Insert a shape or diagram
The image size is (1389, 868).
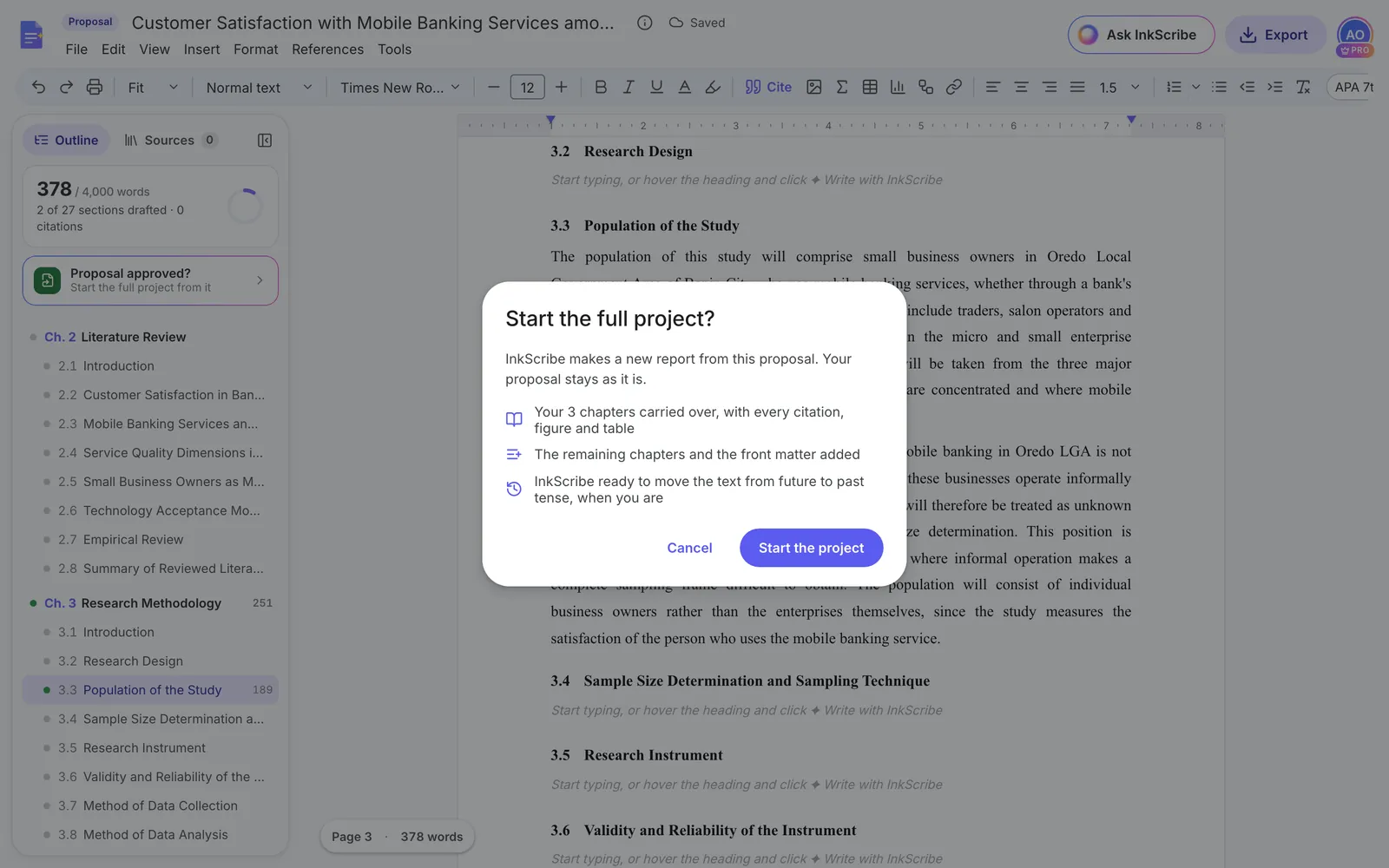click(x=925, y=87)
